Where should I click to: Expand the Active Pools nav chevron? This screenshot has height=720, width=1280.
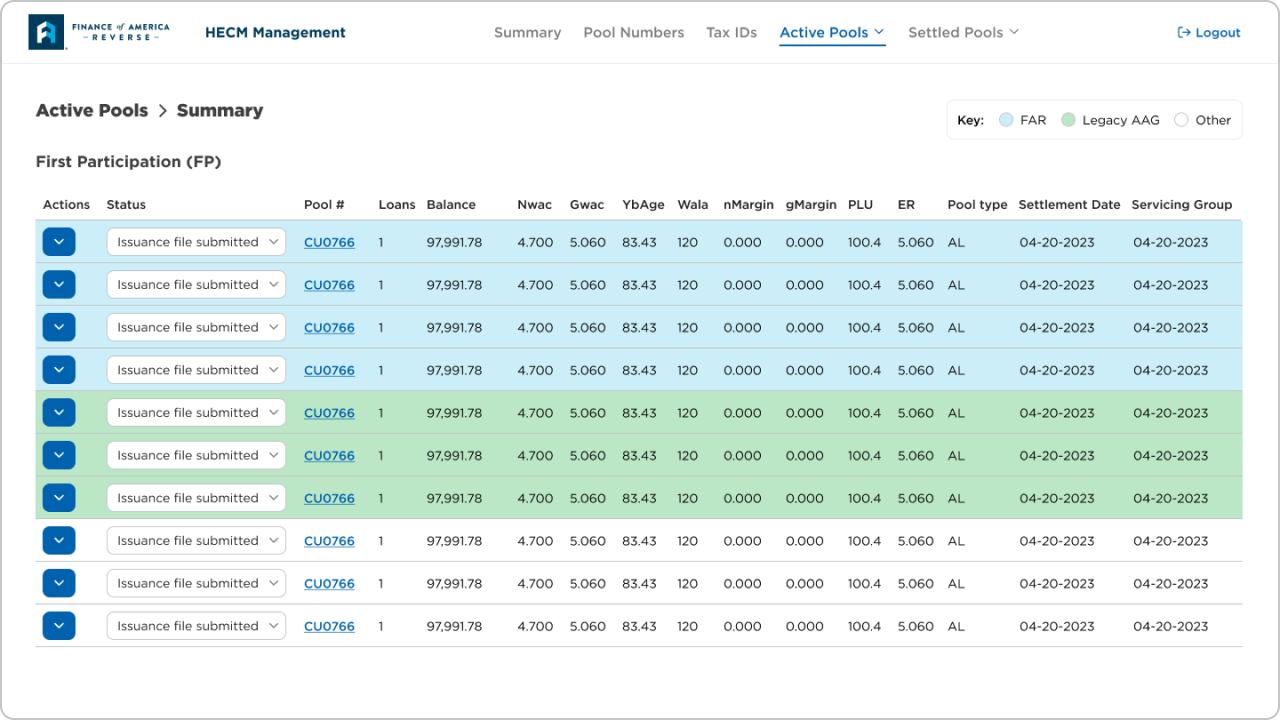click(x=879, y=32)
